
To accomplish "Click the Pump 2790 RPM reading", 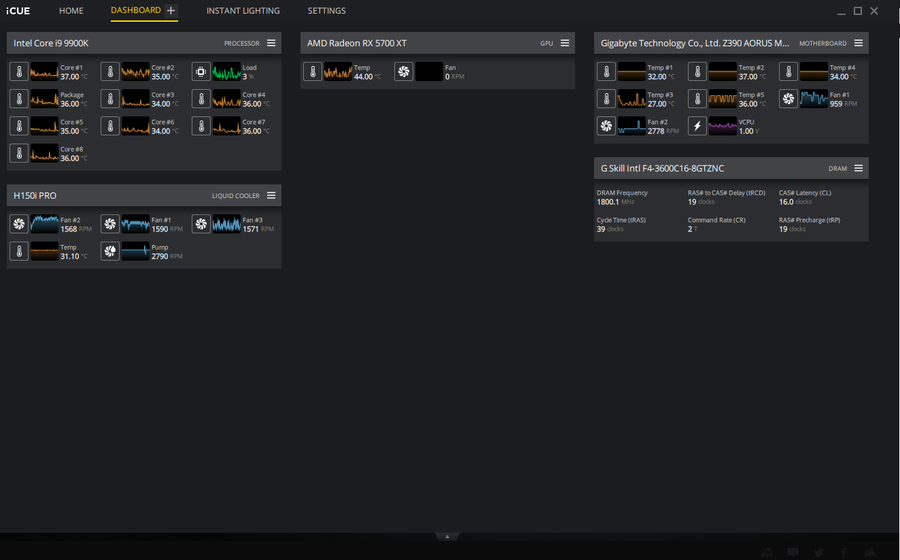I will (167, 256).
